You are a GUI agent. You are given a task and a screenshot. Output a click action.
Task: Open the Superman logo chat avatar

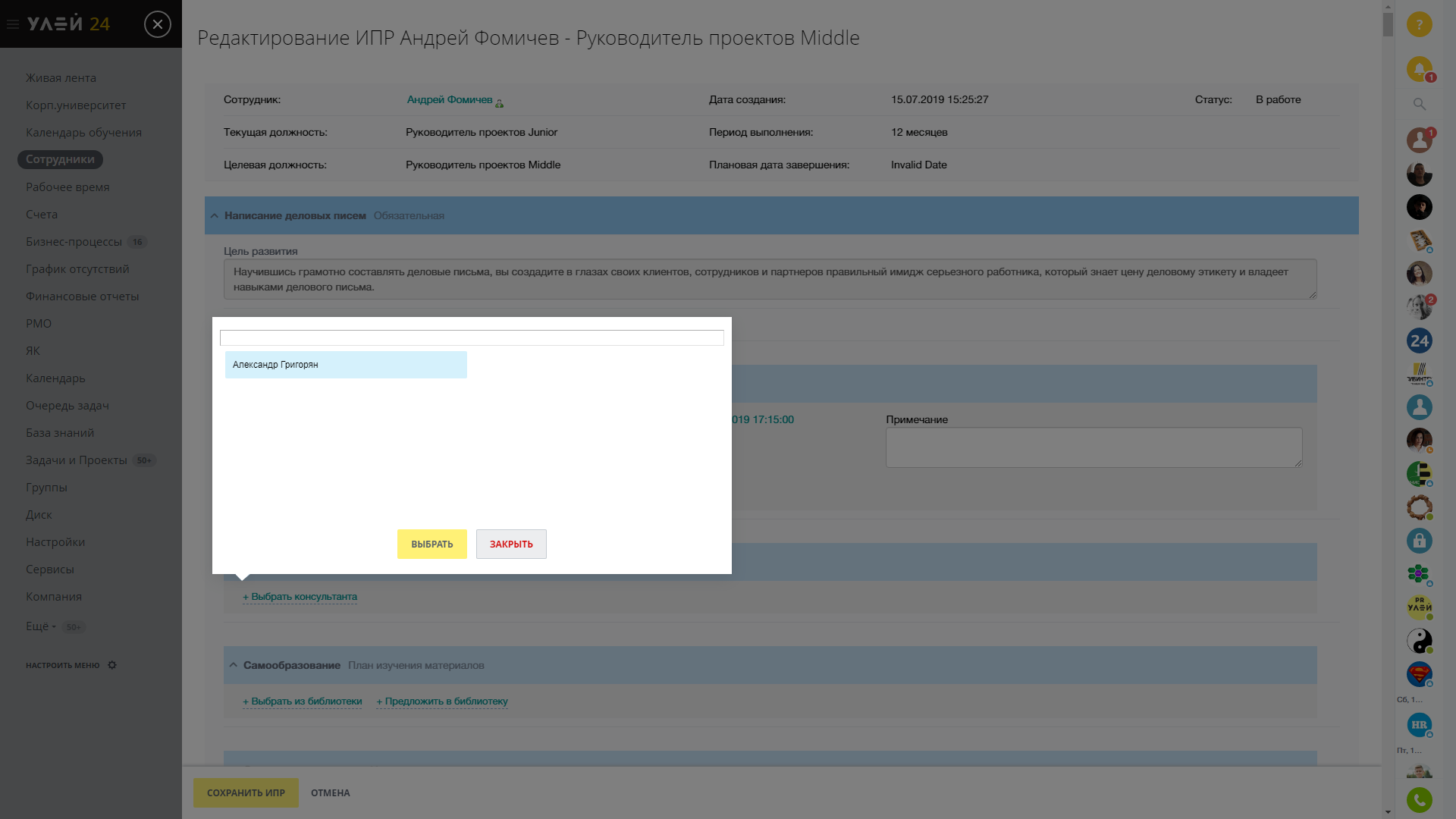click(1420, 674)
